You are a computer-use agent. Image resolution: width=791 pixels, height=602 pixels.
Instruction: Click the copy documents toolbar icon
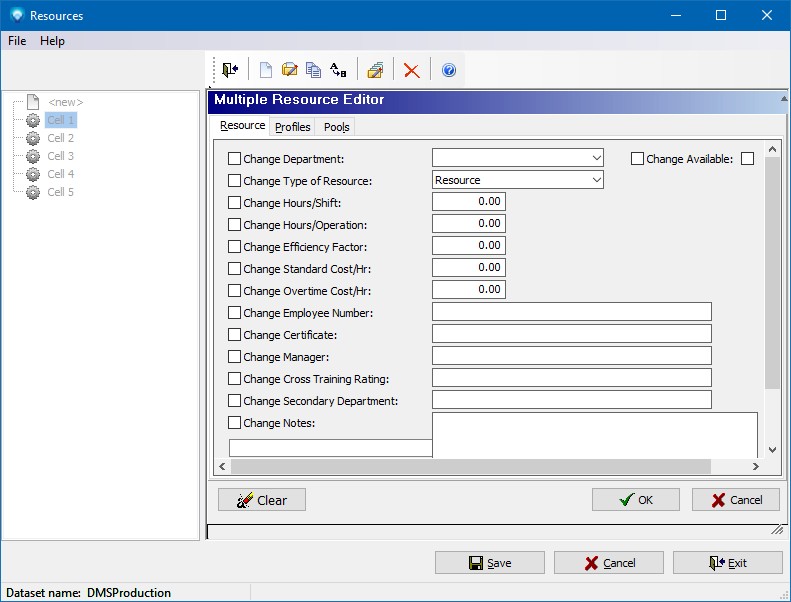point(314,70)
